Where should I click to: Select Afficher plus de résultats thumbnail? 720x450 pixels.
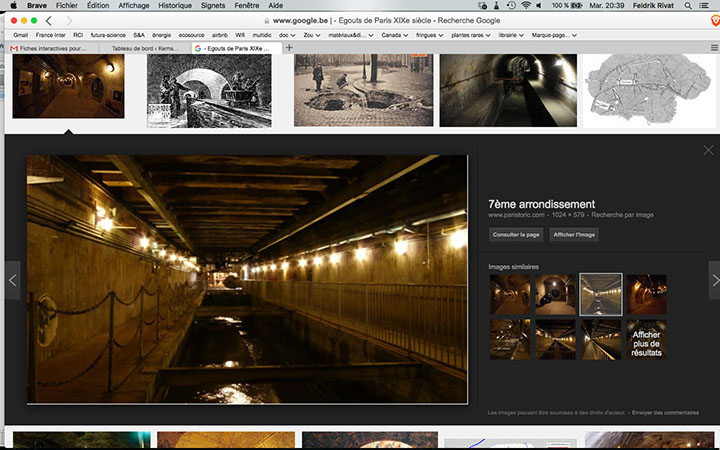point(646,340)
